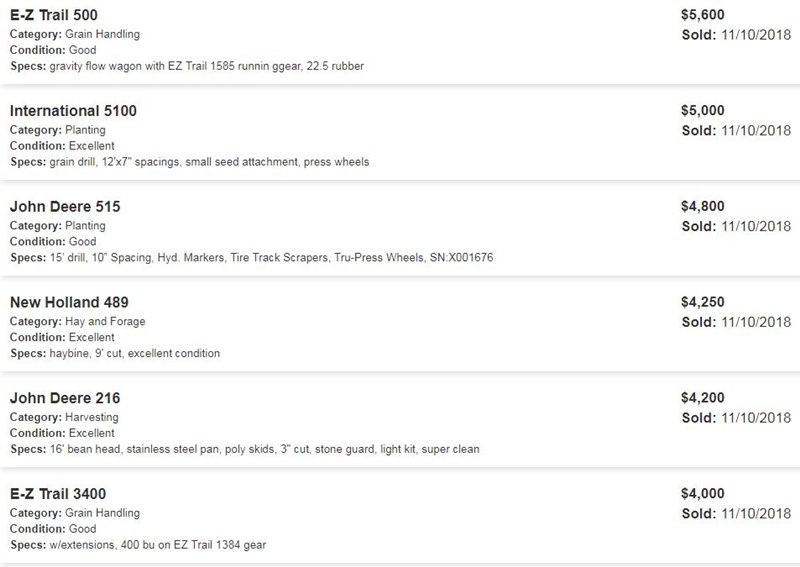Screen dimensions: 800x567
Task: Open the E-Z Trail 3400 listing title
Action: coord(58,494)
